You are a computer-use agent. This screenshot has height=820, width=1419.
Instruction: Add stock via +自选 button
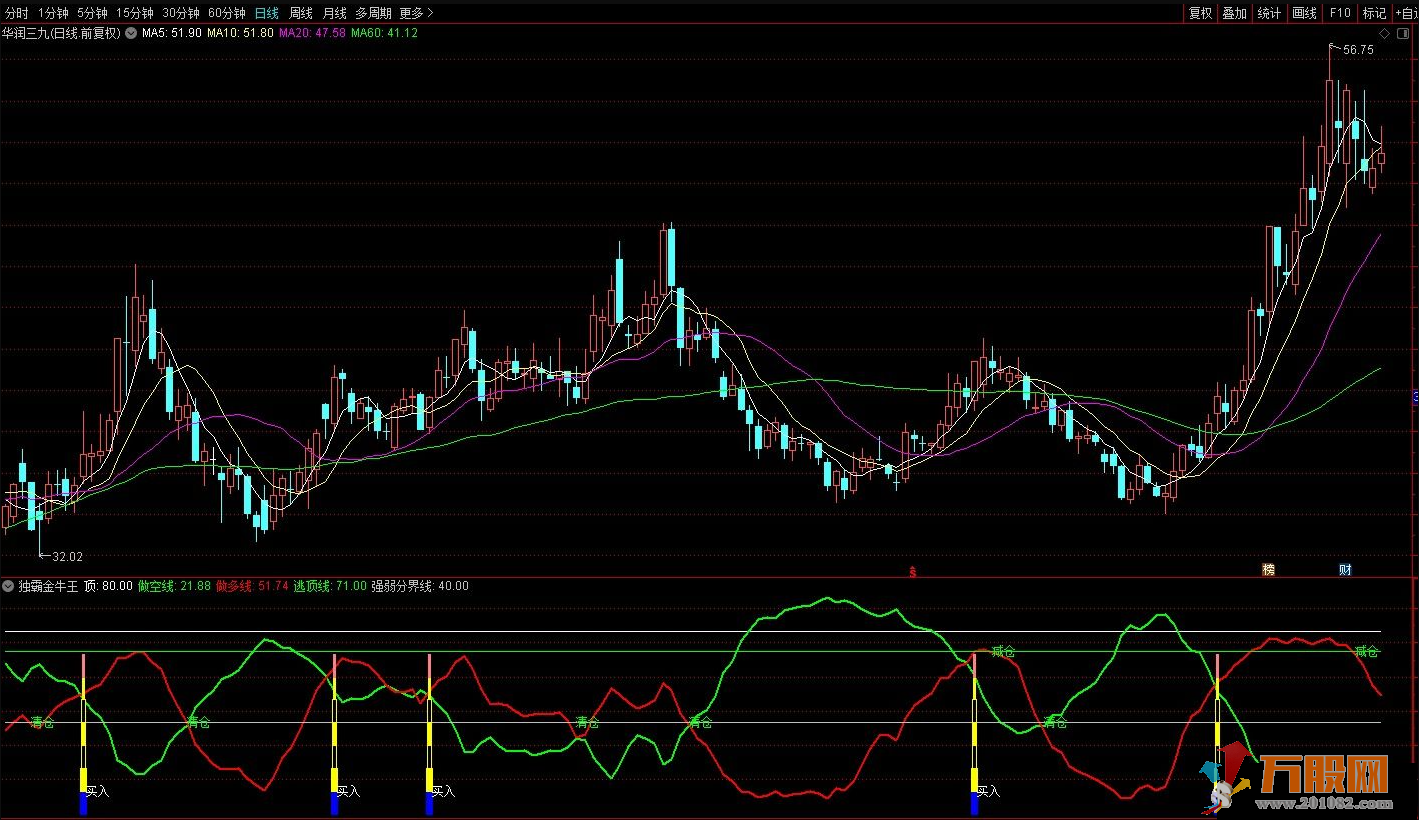[x=1407, y=13]
